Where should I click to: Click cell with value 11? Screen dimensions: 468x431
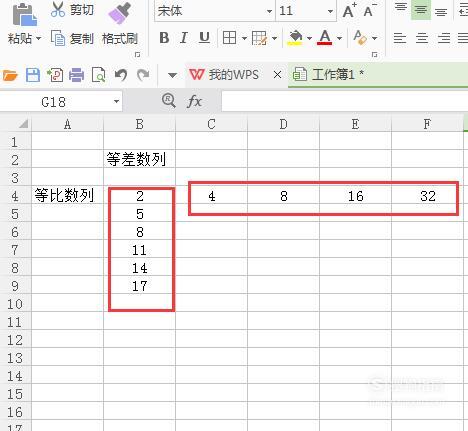click(x=139, y=250)
